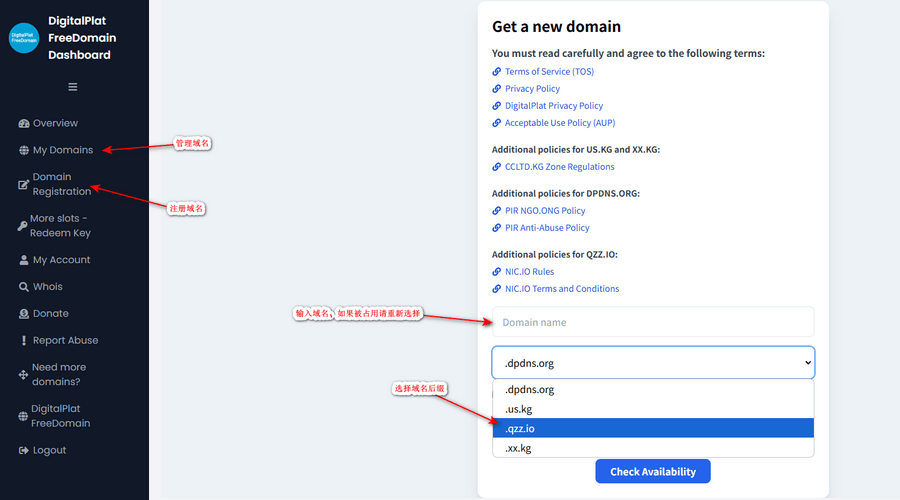Click link icon beside Terms of Service
The width and height of the screenshot is (900, 500).
point(496,72)
